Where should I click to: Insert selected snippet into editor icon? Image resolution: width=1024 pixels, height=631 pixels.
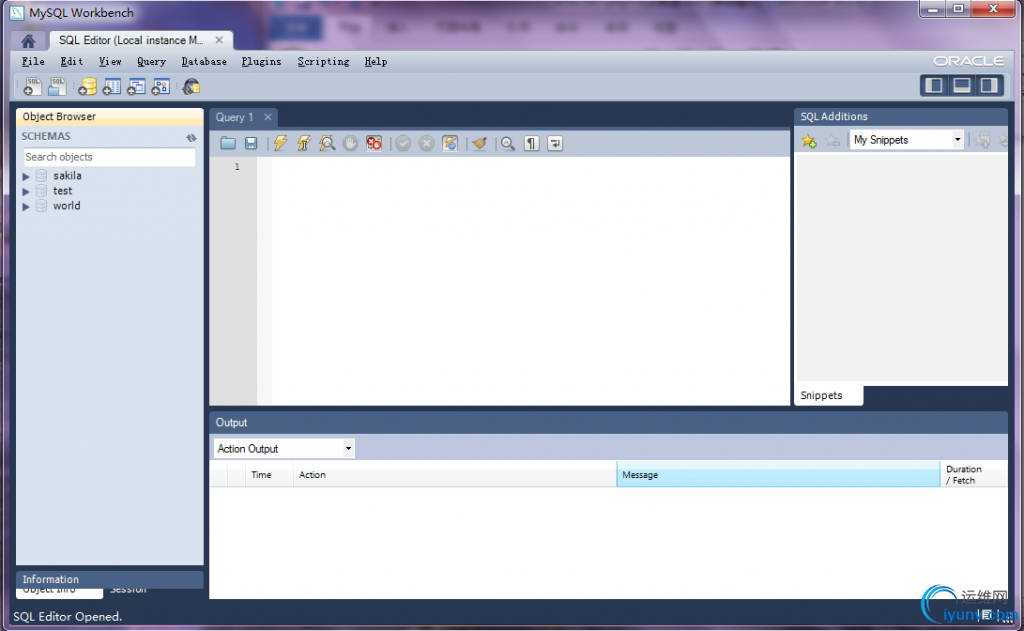click(x=983, y=140)
